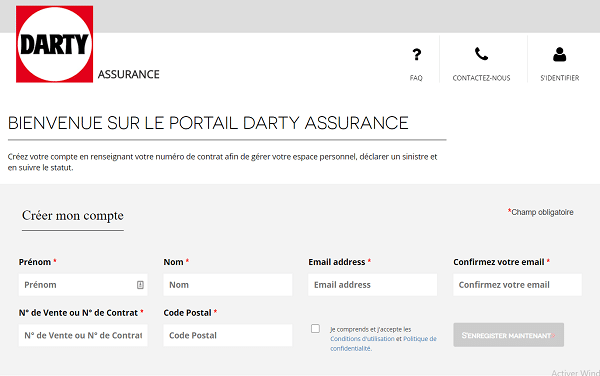This screenshot has height=376, width=600.
Task: Open the Politique de confidentialité link
Action: pos(383,343)
